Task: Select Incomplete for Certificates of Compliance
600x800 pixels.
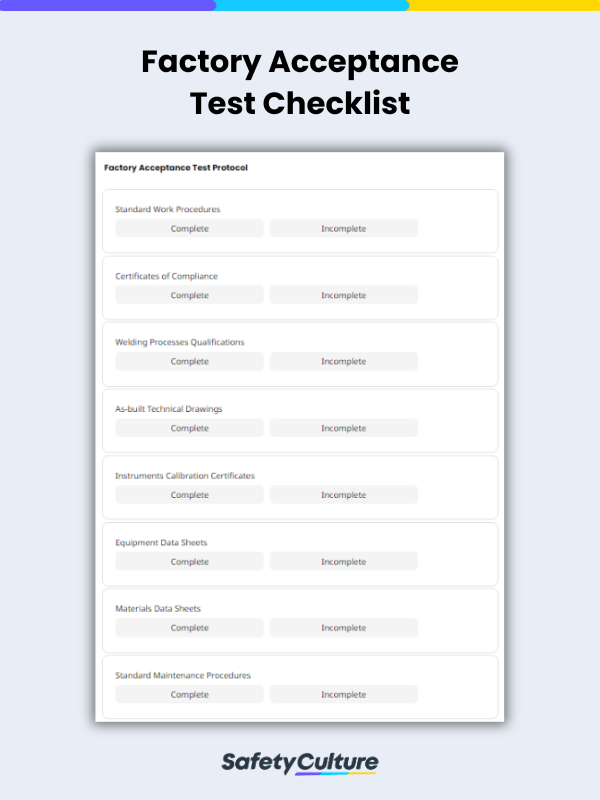Action: click(x=343, y=295)
